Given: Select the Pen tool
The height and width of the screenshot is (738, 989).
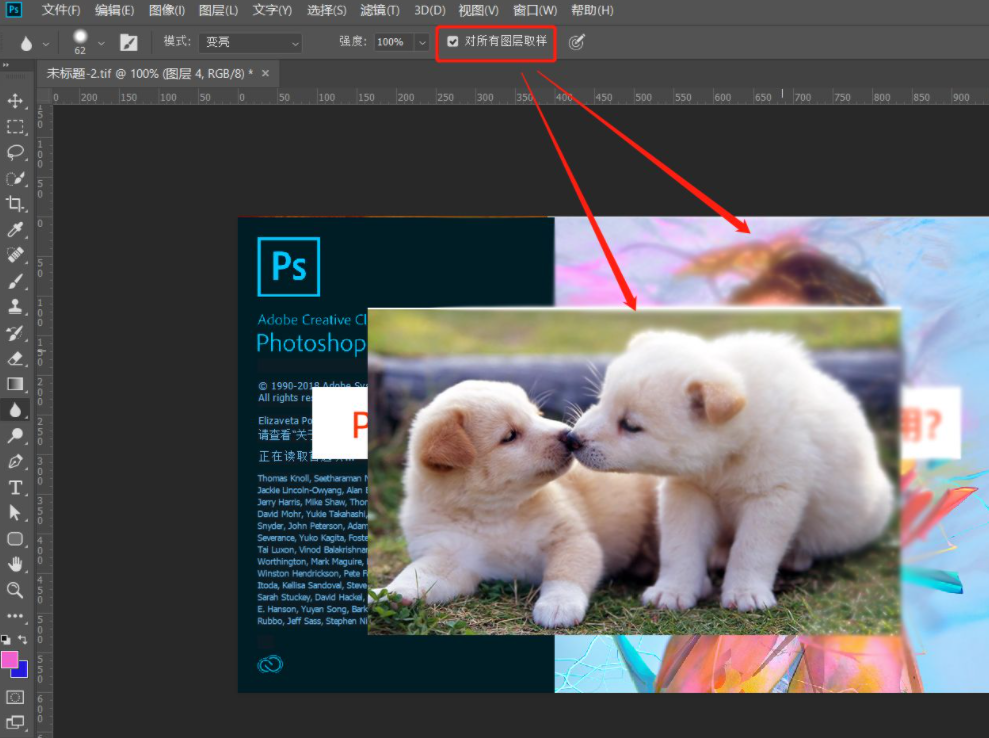Looking at the screenshot, I should tap(15, 462).
